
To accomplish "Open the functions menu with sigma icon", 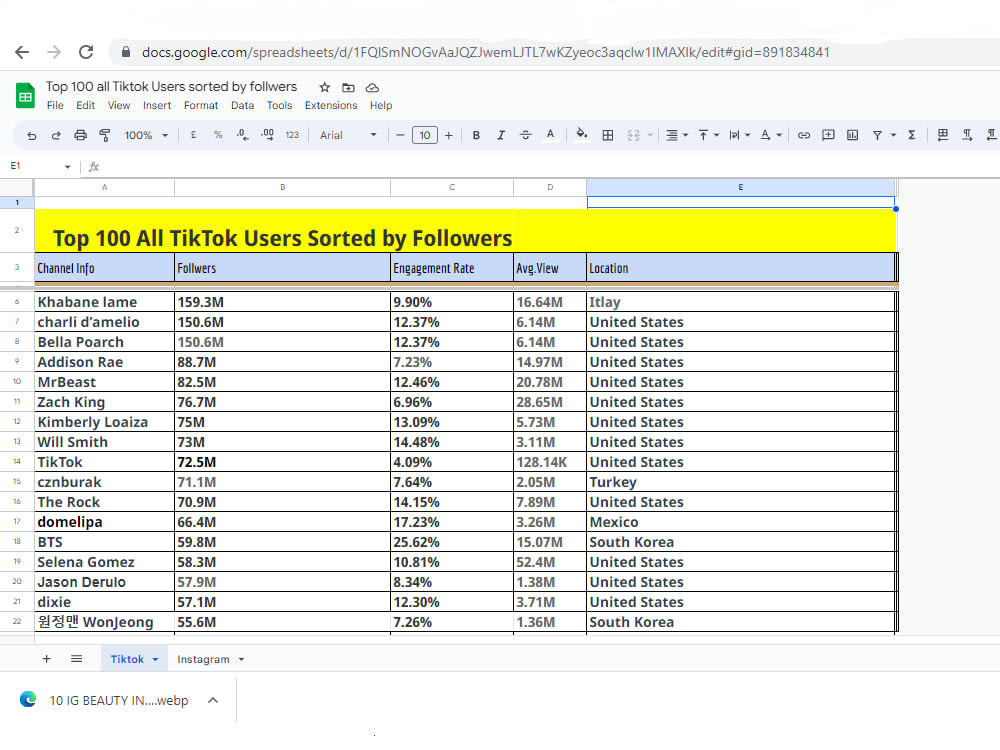I will pos(910,134).
